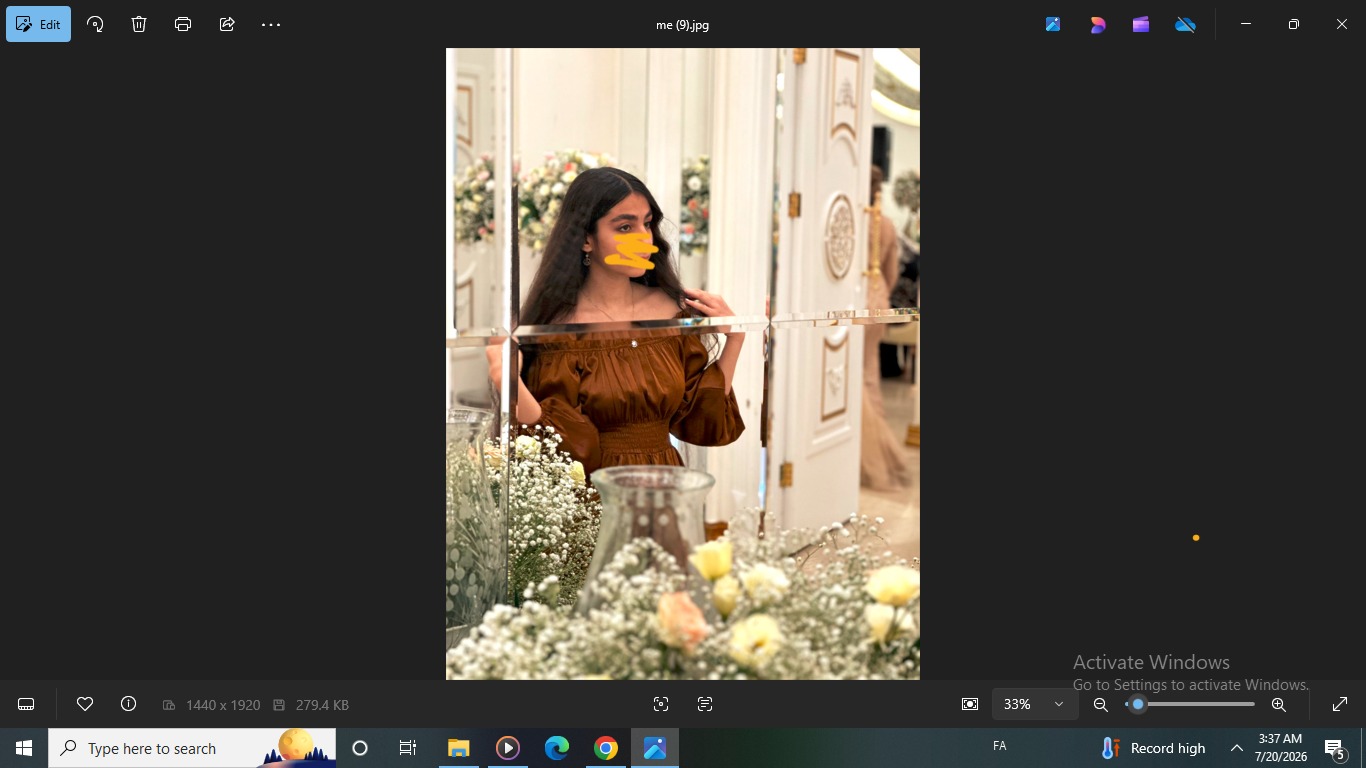Open the See more three-dots menu

click(x=271, y=24)
